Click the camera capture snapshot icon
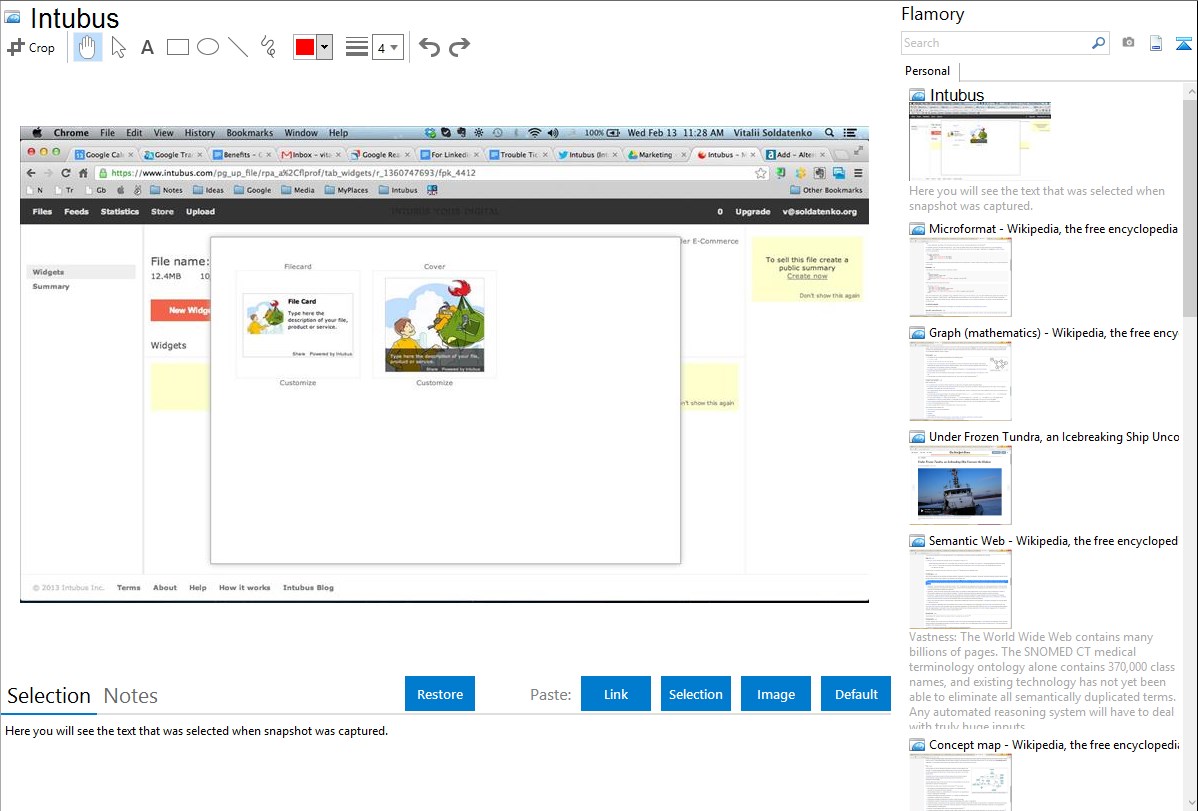Image resolution: width=1198 pixels, height=811 pixels. point(1128,43)
